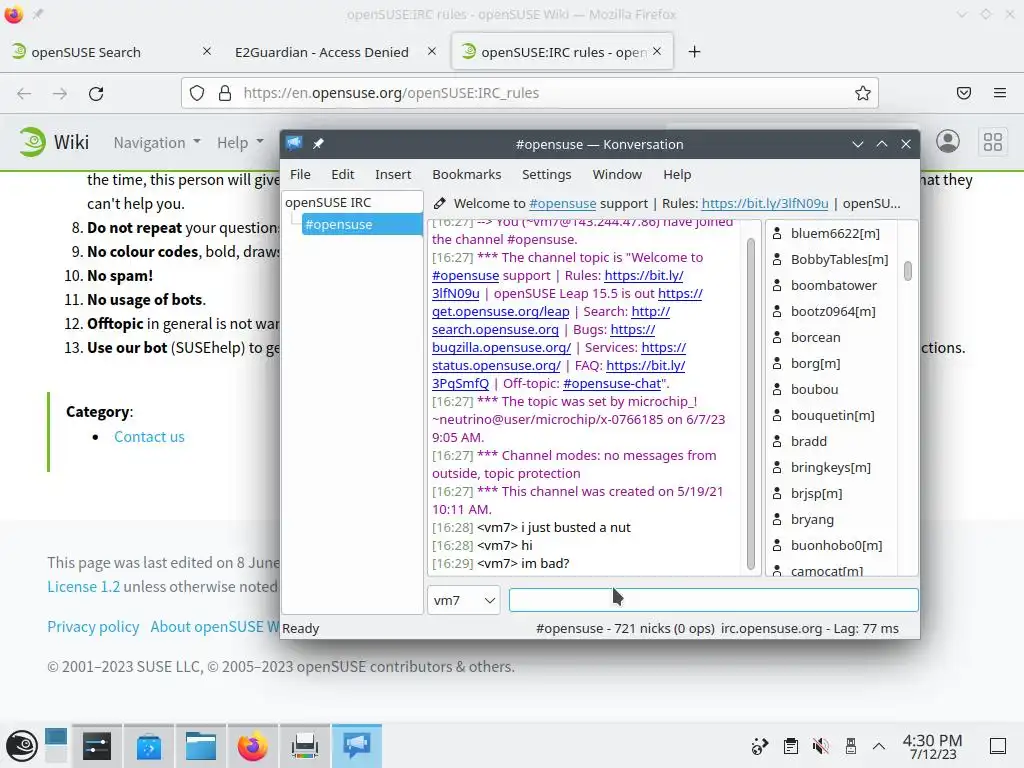Click the taskbar clock showing 4:30 PM
Screen dimensions: 1024x768
pyautogui.click(x=933, y=746)
